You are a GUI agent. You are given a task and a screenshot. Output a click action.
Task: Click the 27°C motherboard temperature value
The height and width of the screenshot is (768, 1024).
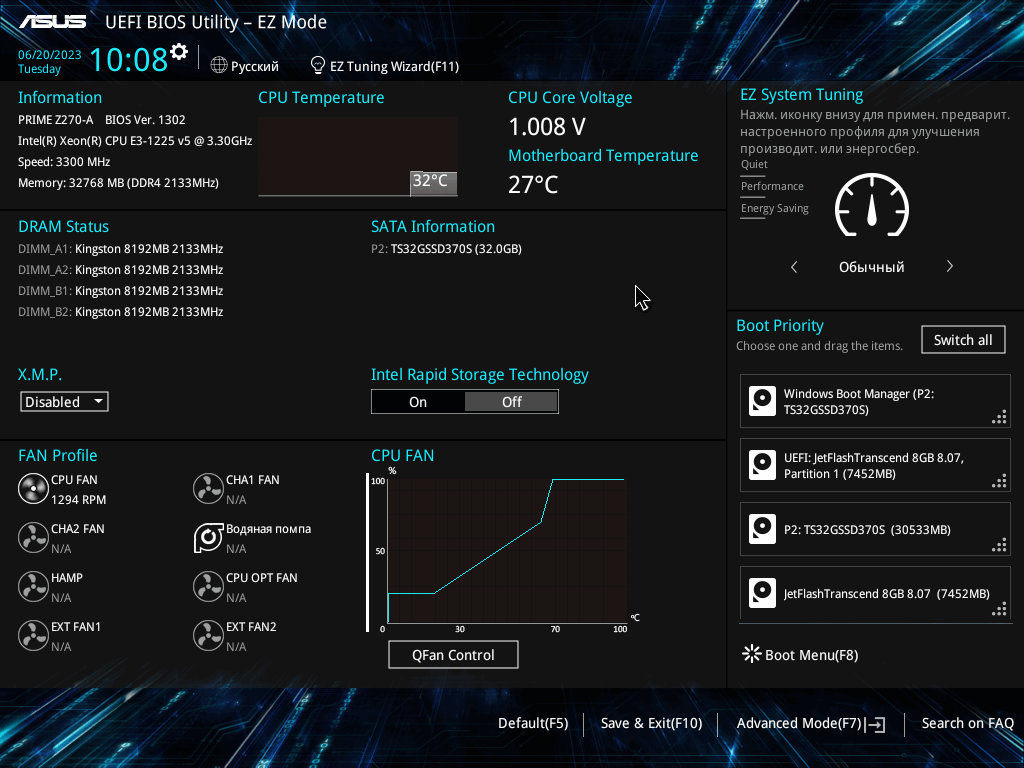533,185
